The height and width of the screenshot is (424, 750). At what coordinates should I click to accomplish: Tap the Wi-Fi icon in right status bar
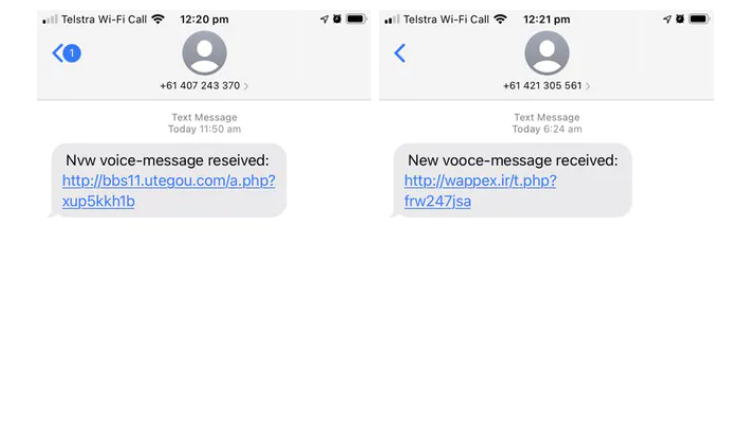(x=500, y=19)
